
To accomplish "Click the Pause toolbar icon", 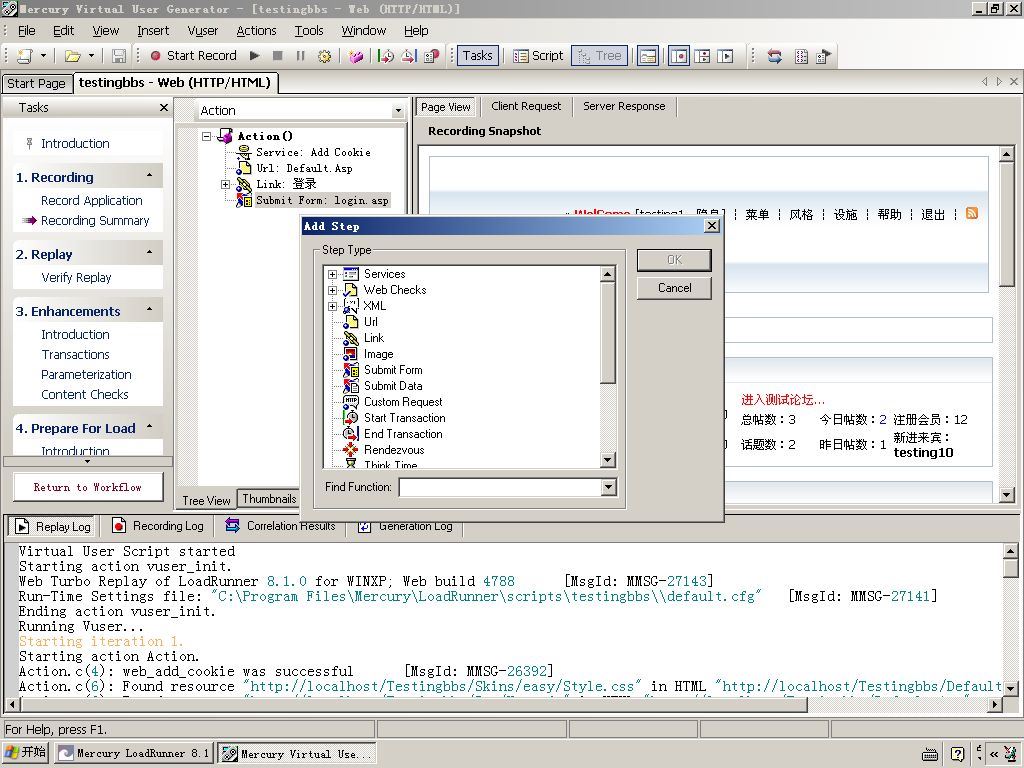I will 300,56.
